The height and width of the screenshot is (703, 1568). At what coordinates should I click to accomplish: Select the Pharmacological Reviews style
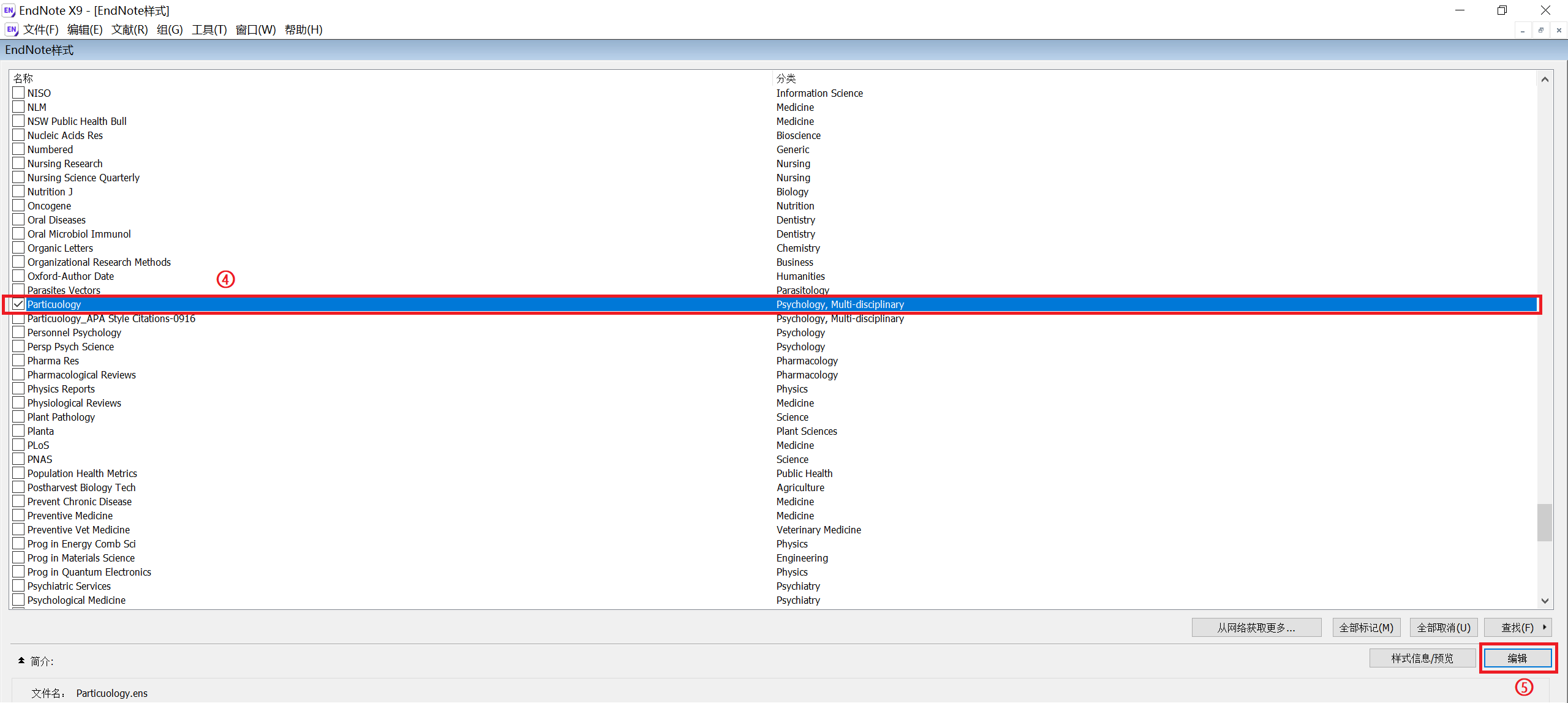[81, 375]
